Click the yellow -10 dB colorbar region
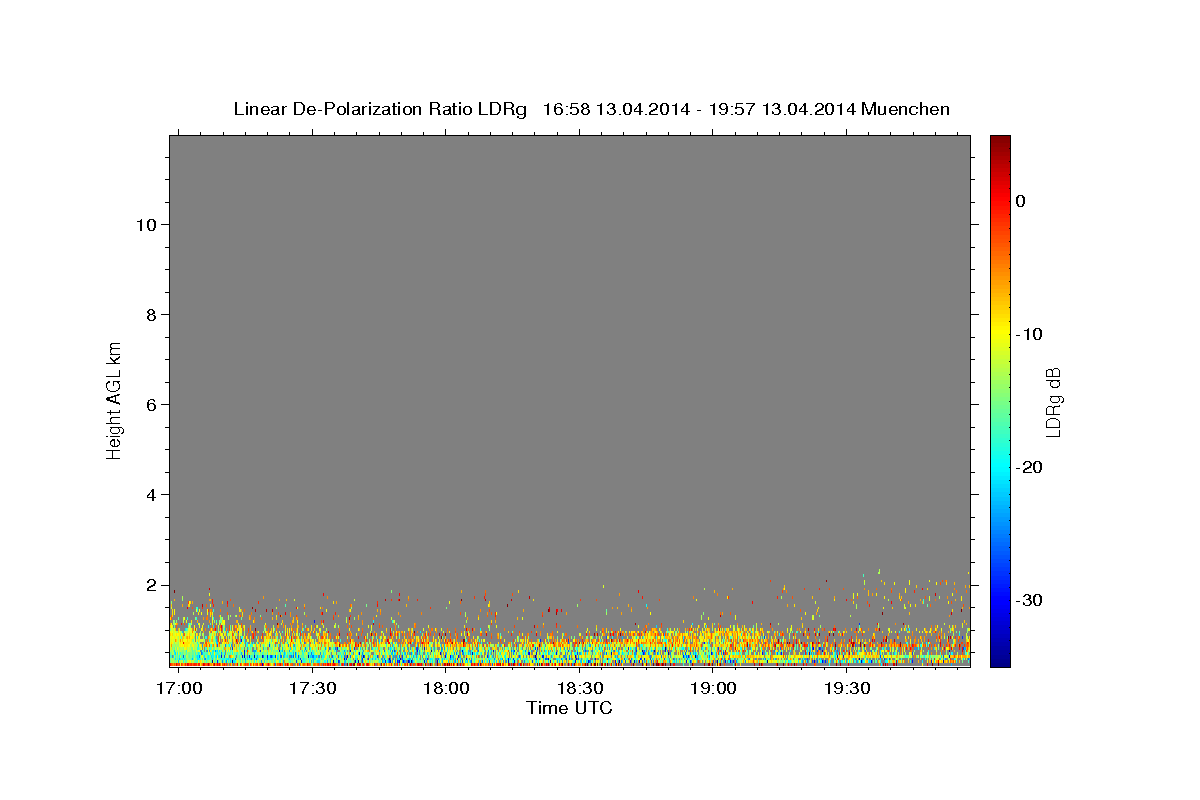This screenshot has width=1200, height=800. (x=1000, y=334)
